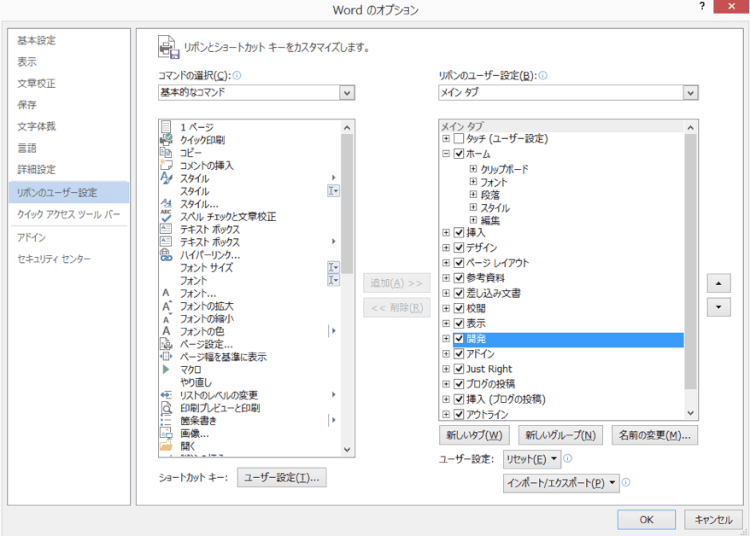The width and height of the screenshot is (750, 536).
Task: Toggle the ブログの投稿 checkbox
Action: coord(459,384)
